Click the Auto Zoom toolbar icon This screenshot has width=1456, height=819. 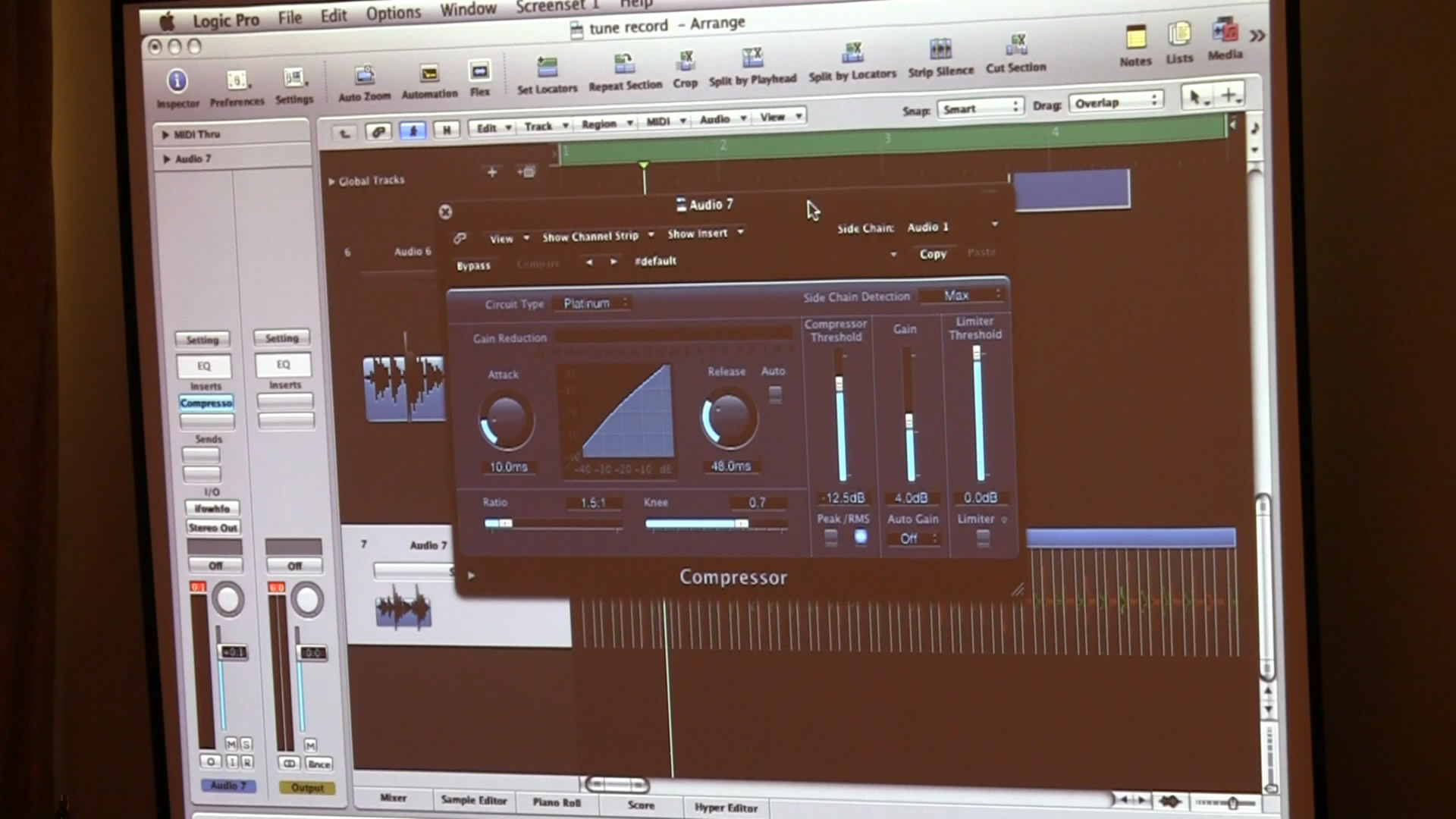365,75
